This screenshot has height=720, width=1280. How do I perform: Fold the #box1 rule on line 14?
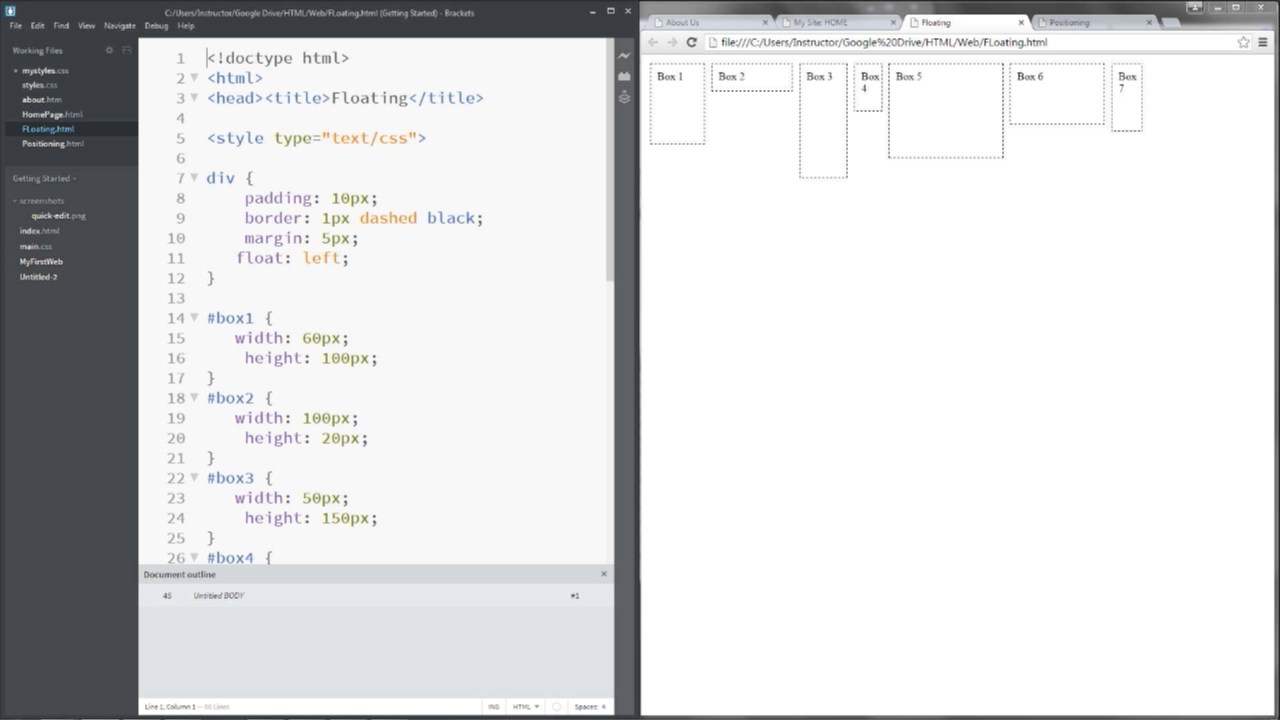click(x=194, y=318)
